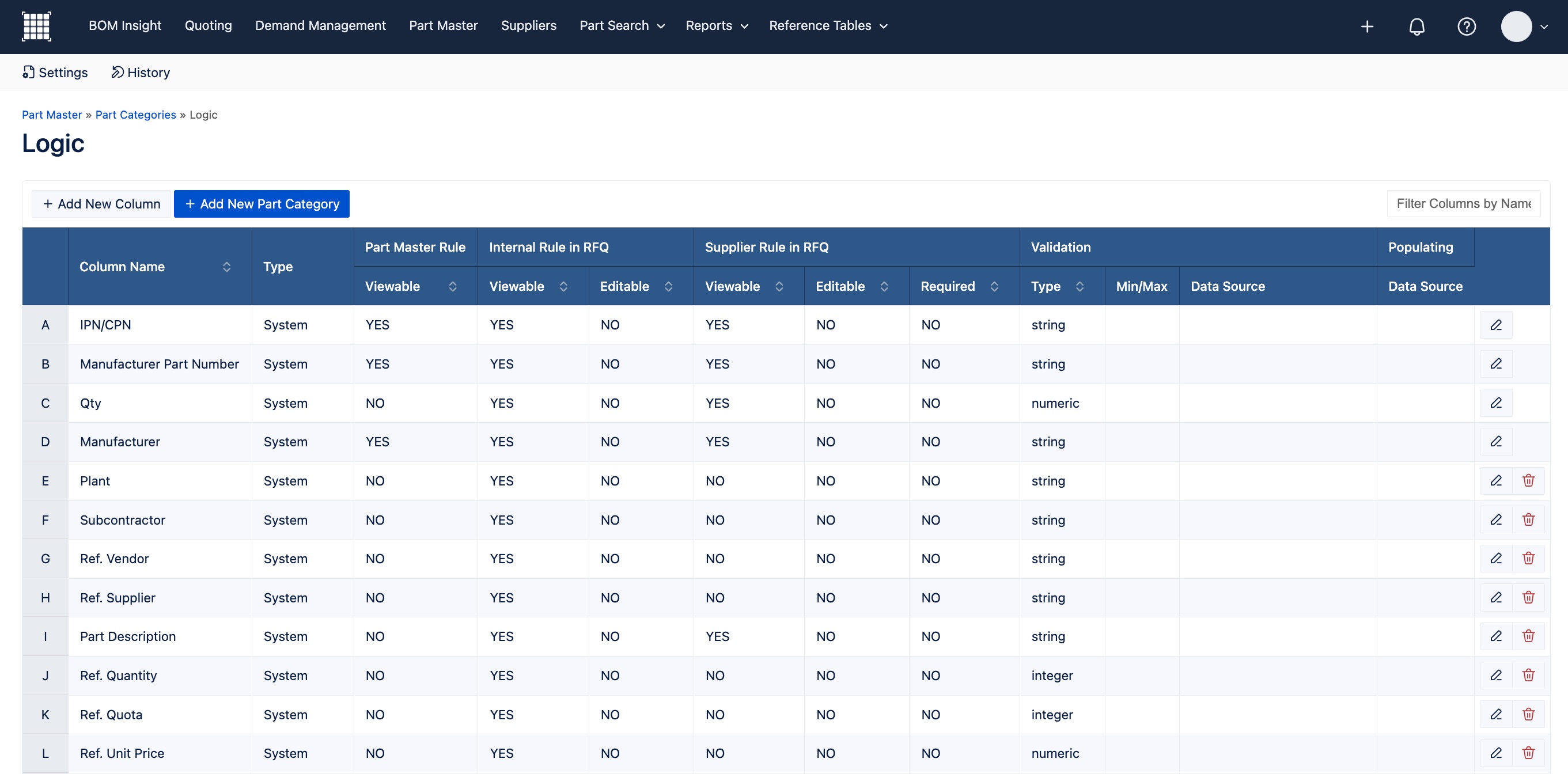Go to Quoting

[x=208, y=25]
